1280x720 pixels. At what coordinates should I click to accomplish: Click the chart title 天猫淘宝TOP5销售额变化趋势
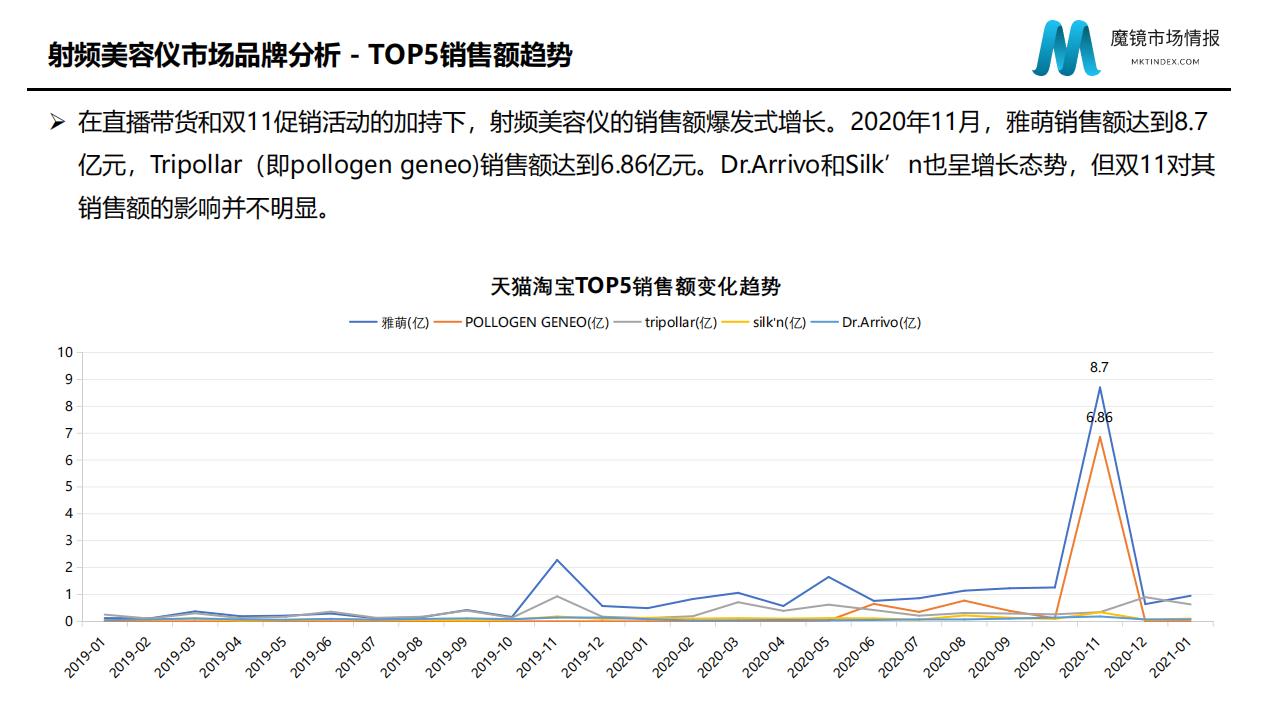(x=635, y=286)
